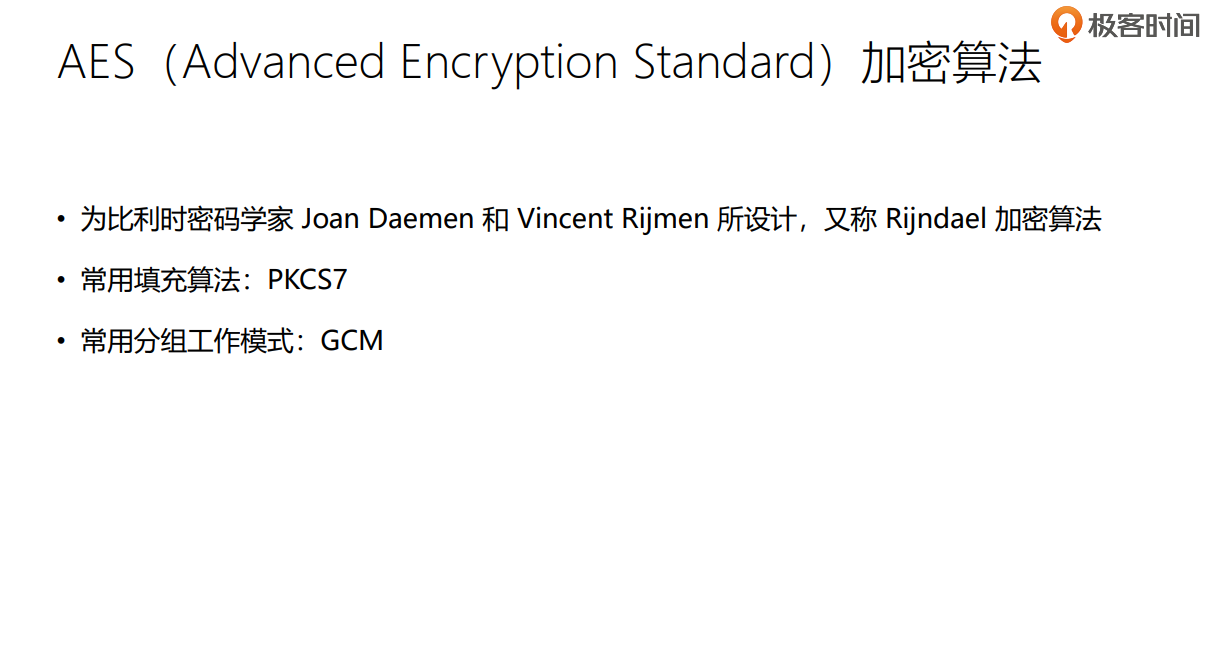Click the word AES in the title
The height and width of the screenshot is (656, 1221).
pos(96,63)
